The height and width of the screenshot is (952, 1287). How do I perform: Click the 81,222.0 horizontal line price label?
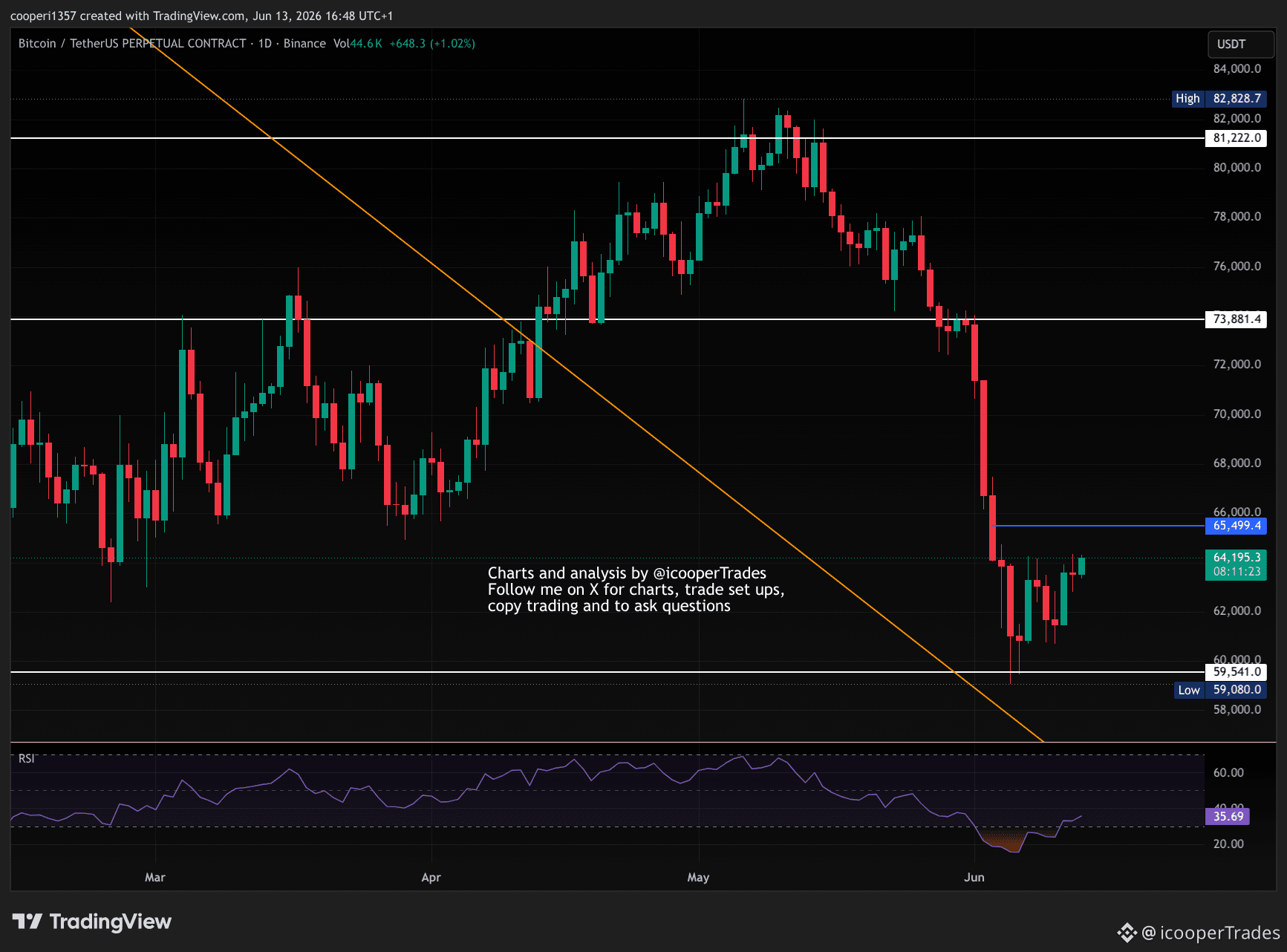click(x=1236, y=138)
